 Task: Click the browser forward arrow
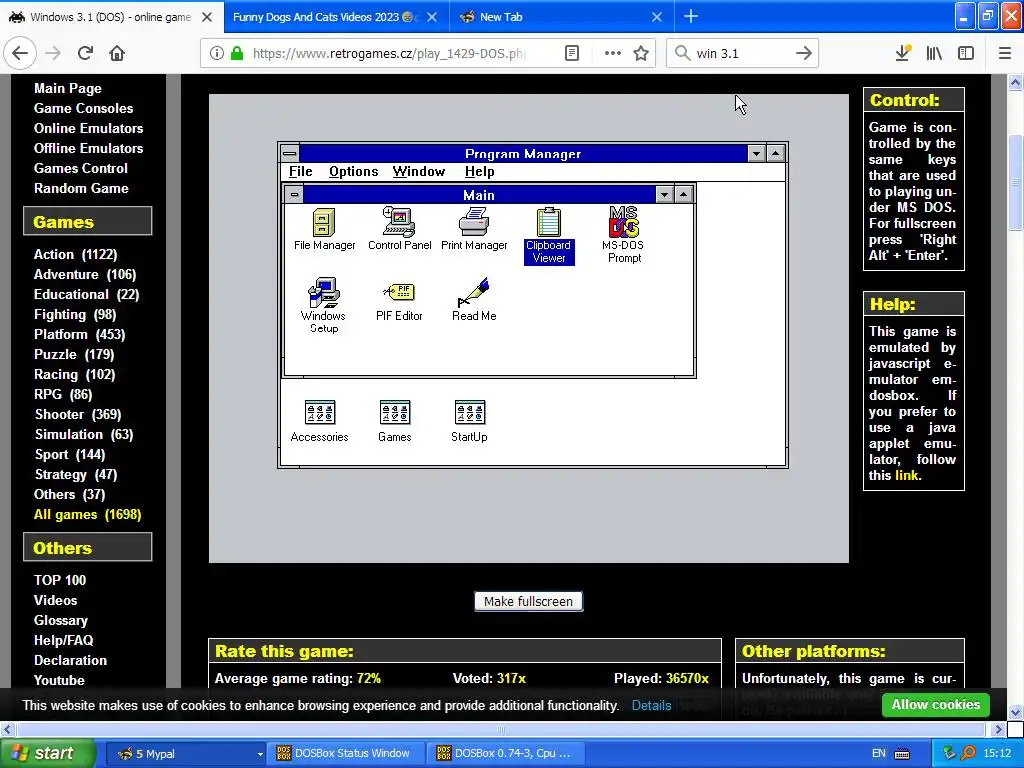(x=54, y=53)
